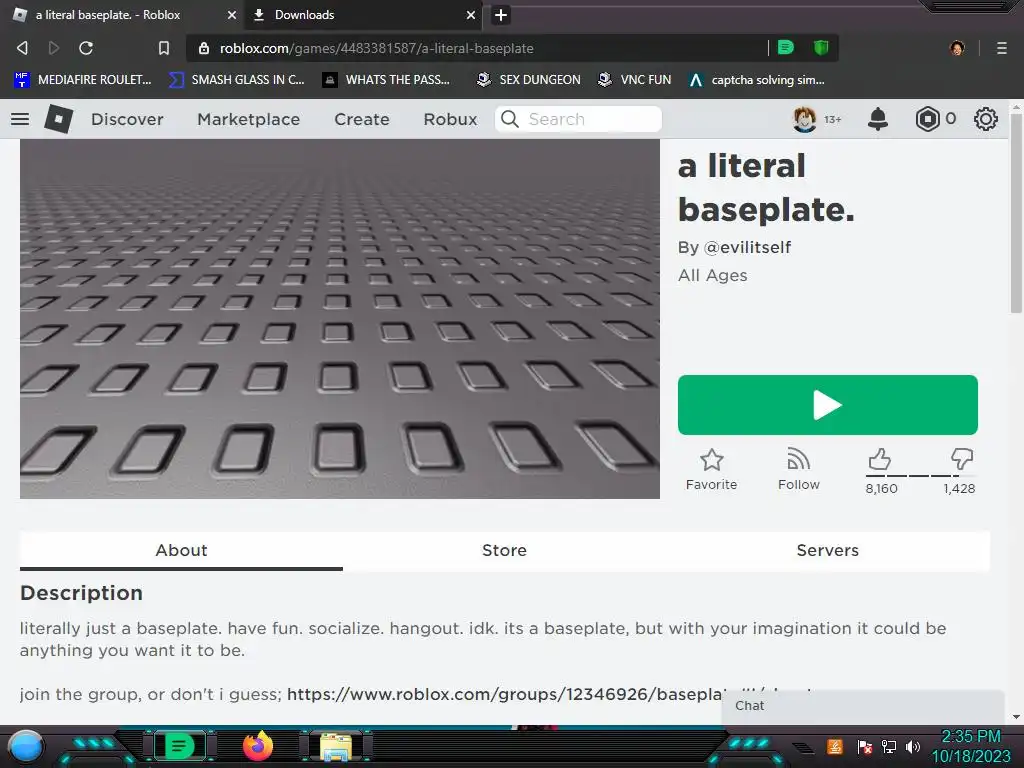Select the About tab

(x=182, y=551)
